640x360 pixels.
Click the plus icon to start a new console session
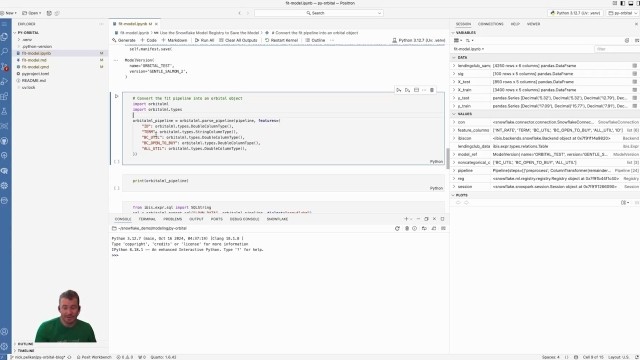(406, 219)
